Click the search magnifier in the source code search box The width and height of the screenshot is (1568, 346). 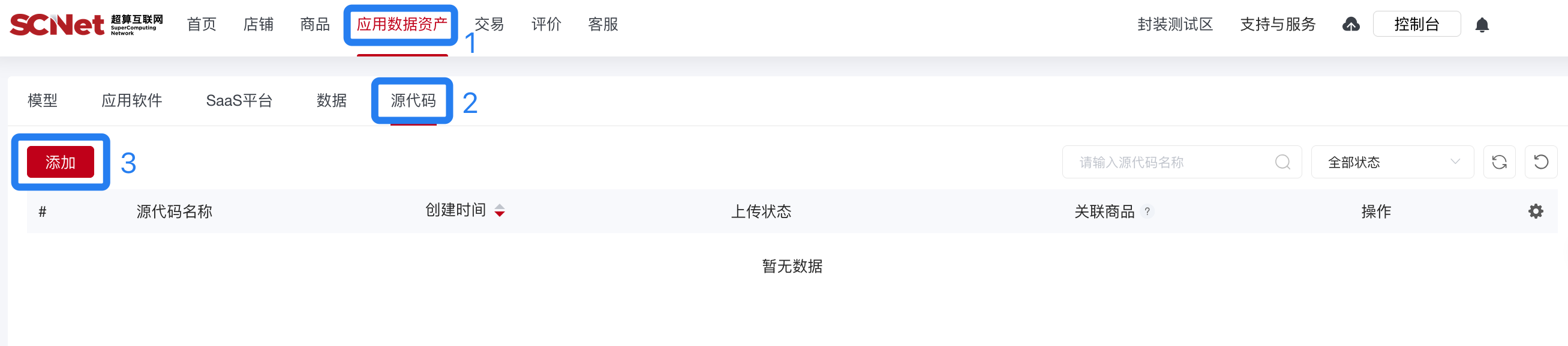click(x=1282, y=162)
